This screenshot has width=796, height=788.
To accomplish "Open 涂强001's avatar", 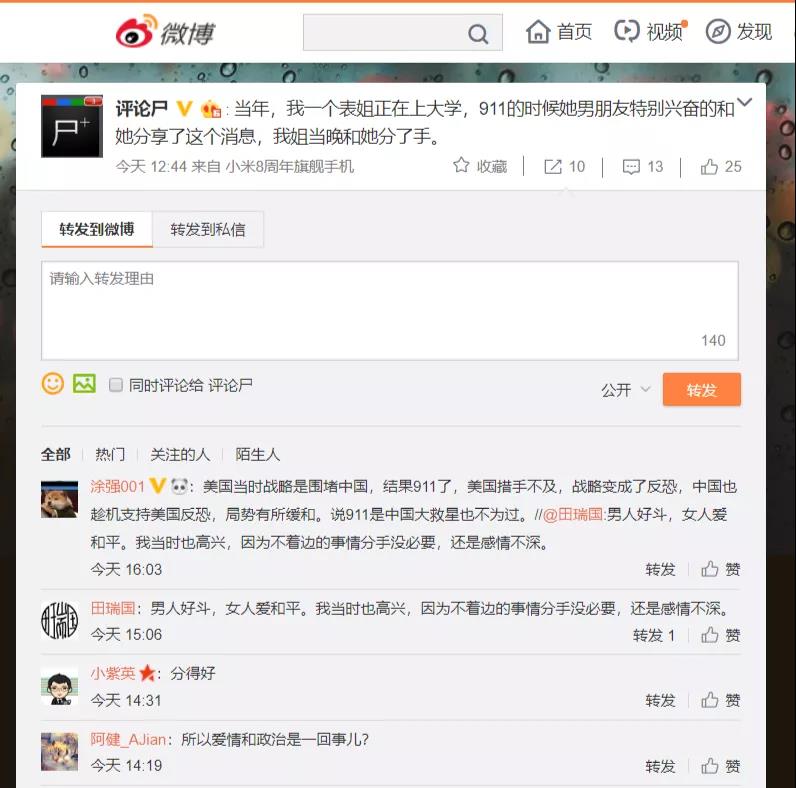I will [x=59, y=499].
